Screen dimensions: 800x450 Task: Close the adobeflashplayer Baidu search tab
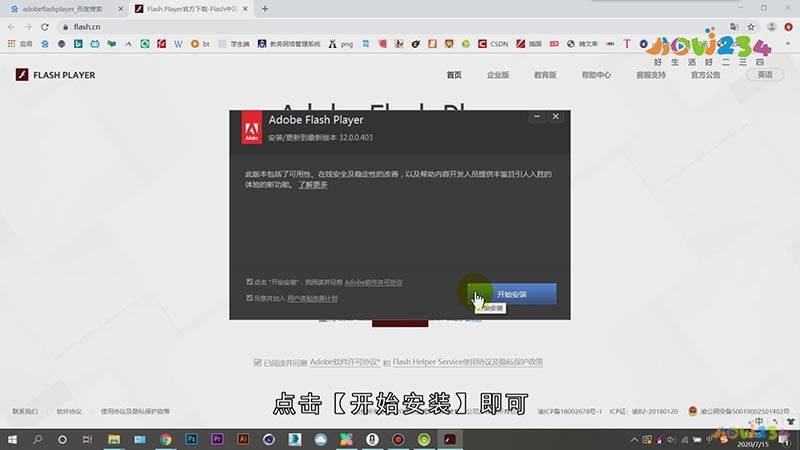pyautogui.click(x=120, y=9)
